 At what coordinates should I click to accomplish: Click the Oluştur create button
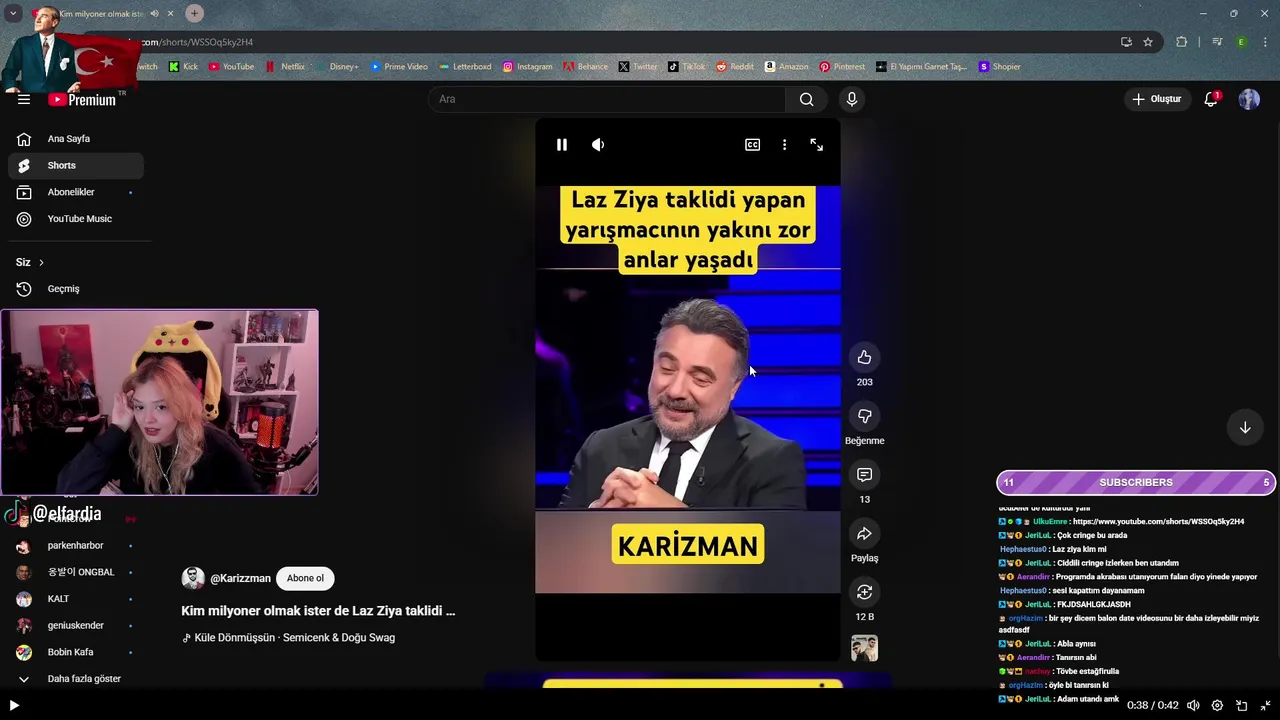(1156, 99)
